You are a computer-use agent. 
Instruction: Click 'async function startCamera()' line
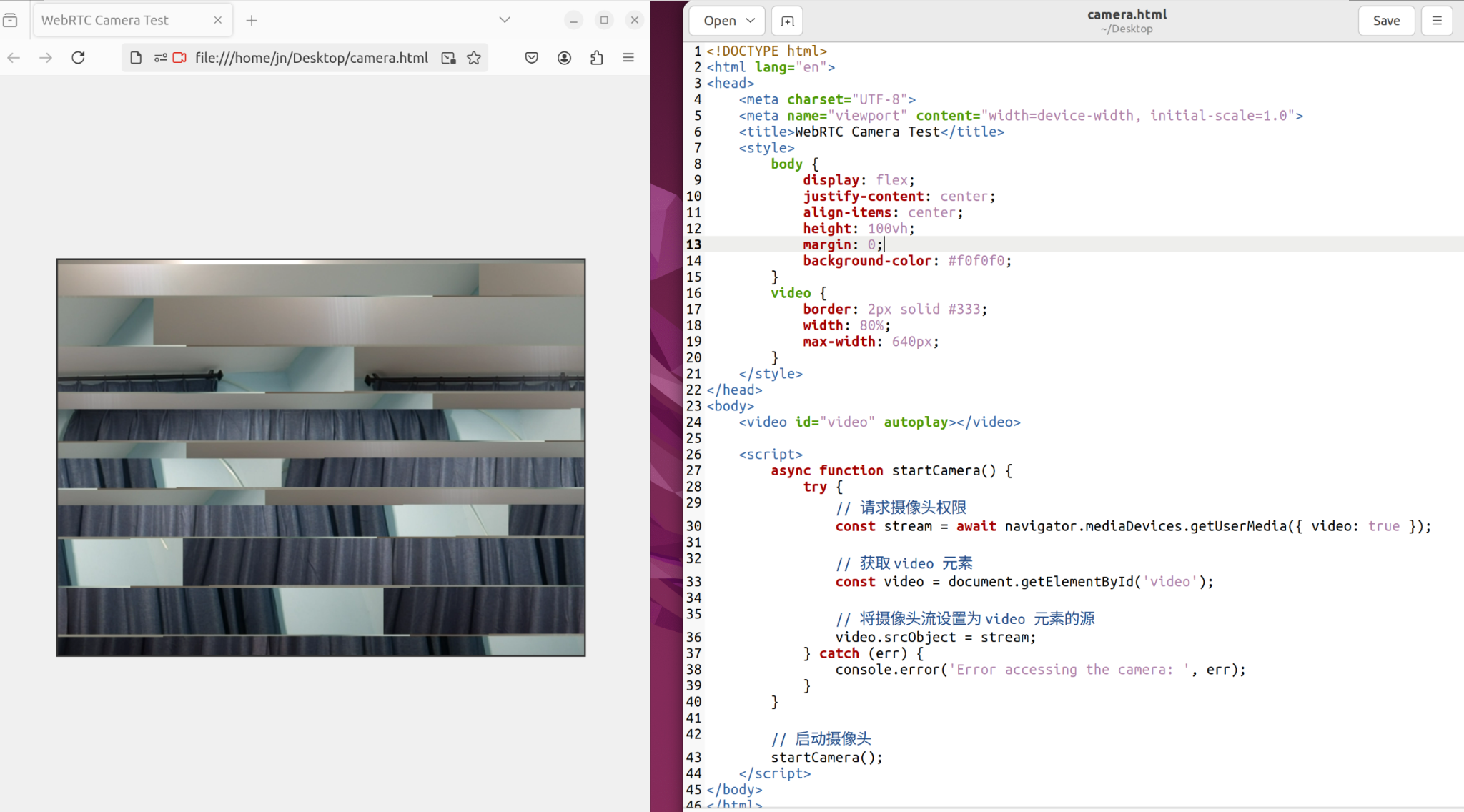click(x=891, y=470)
